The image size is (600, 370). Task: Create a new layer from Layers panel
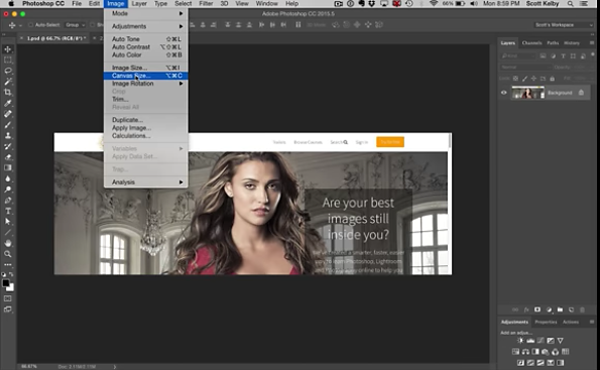pyautogui.click(x=571, y=310)
